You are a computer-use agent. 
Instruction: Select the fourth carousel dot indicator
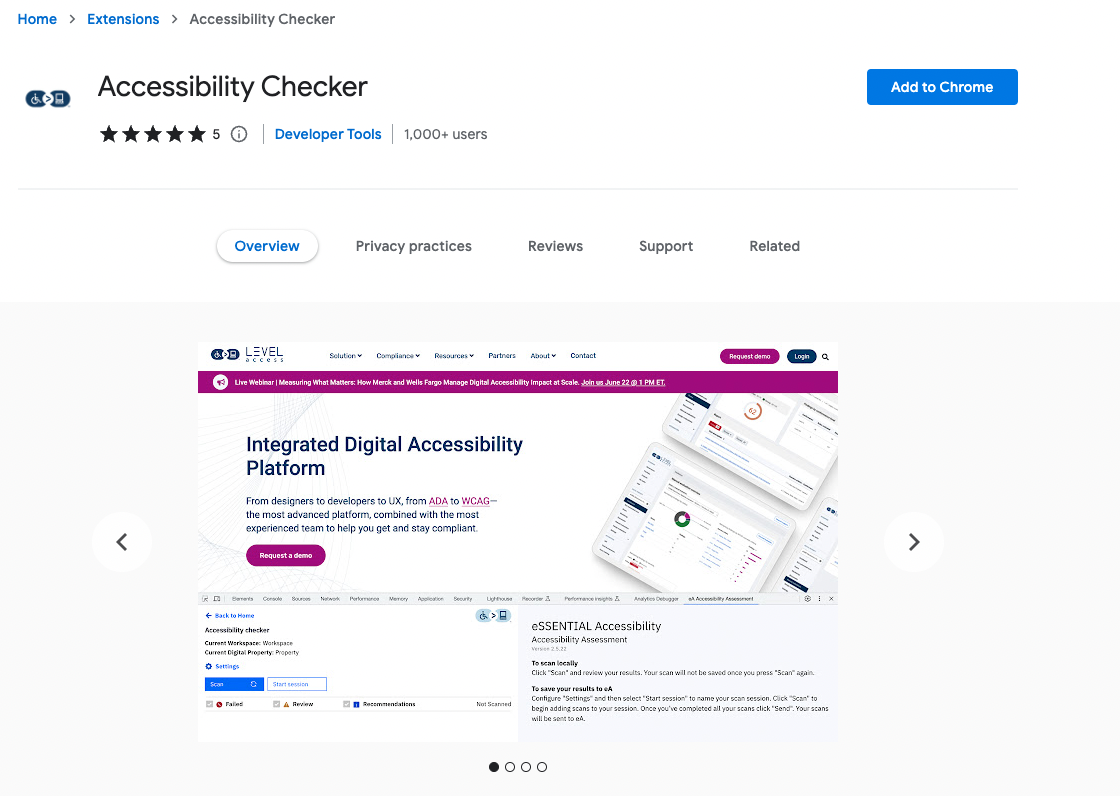click(542, 767)
